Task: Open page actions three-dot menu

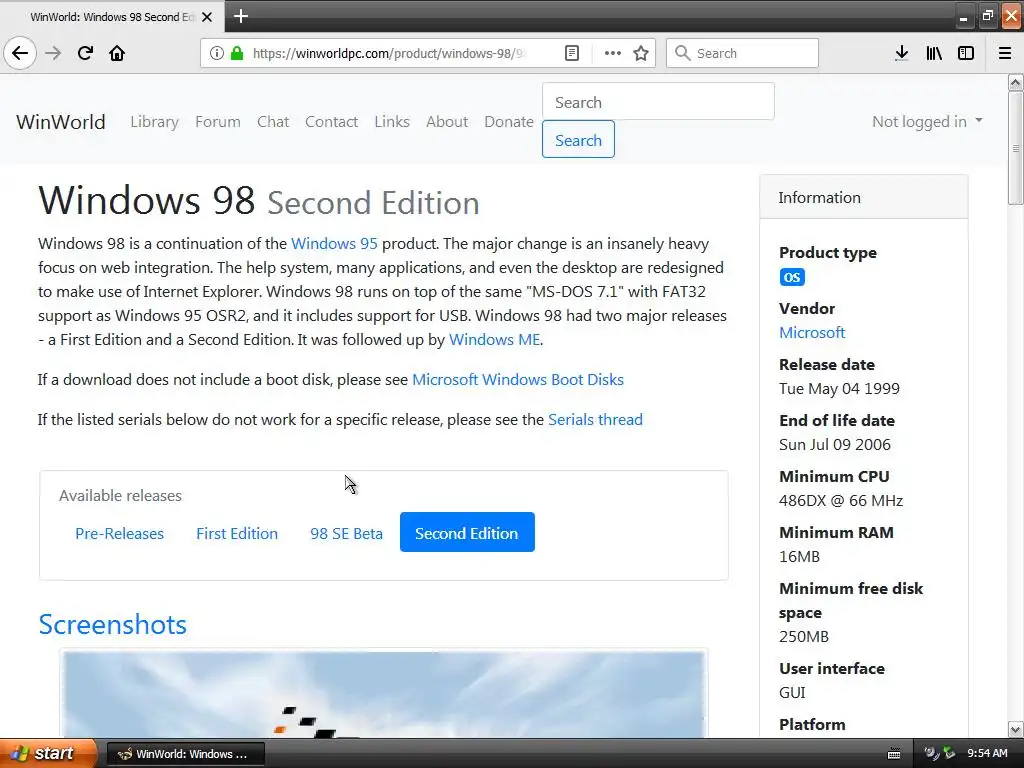Action: (613, 53)
